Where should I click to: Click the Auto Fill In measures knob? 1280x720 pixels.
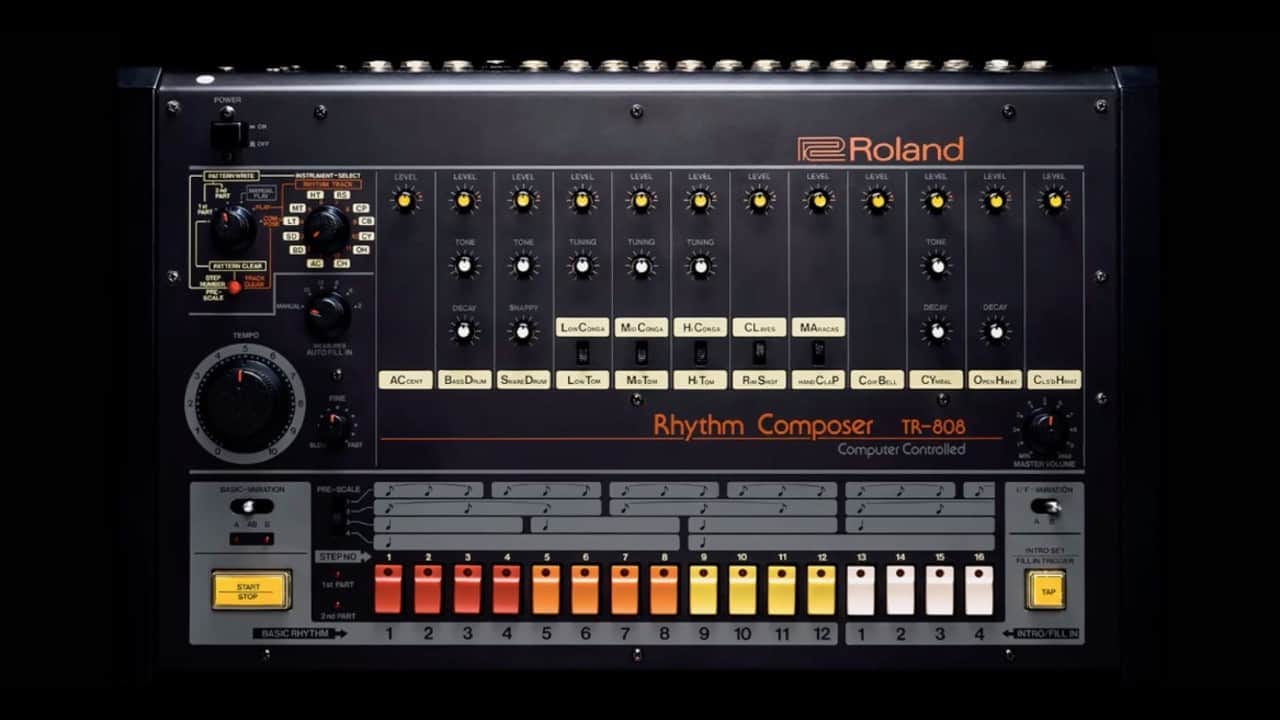(327, 314)
